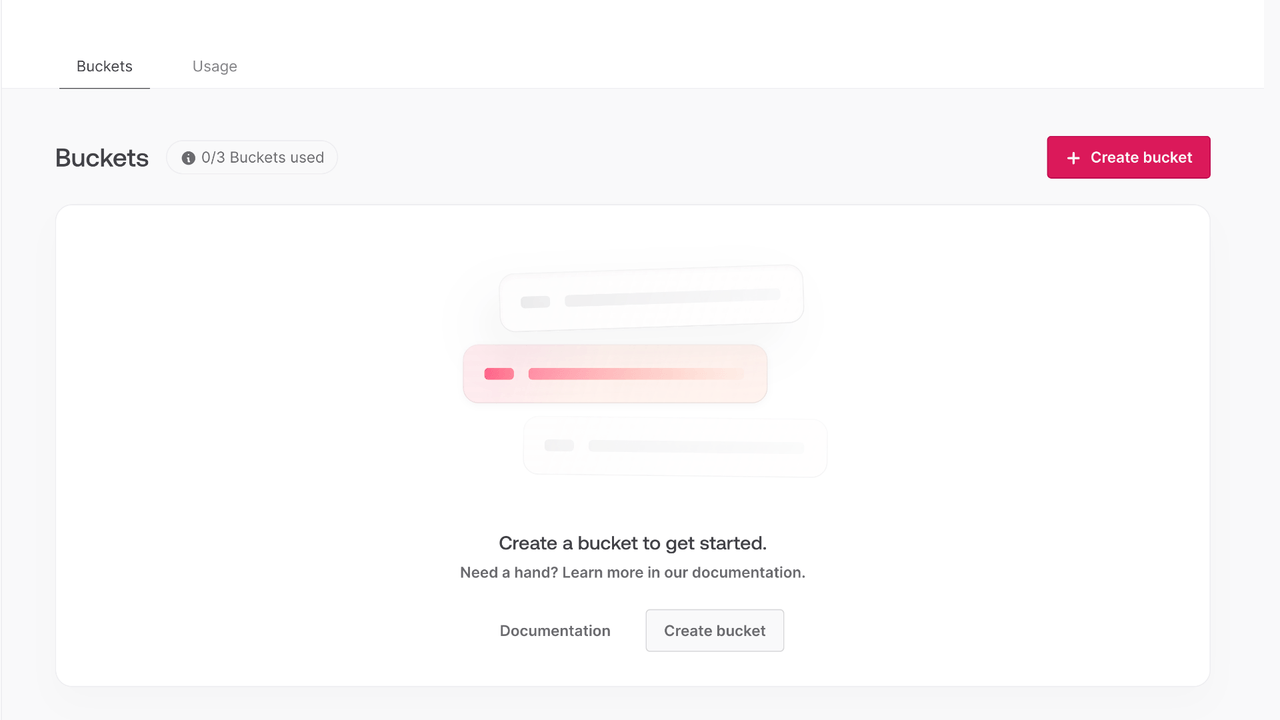Click the faded bottom illustration card
This screenshot has height=720, width=1280.
675,446
